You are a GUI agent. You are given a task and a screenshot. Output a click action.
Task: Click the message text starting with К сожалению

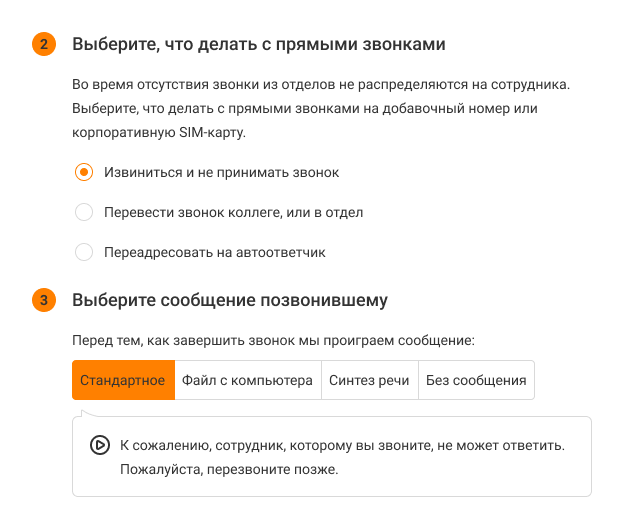point(342,445)
